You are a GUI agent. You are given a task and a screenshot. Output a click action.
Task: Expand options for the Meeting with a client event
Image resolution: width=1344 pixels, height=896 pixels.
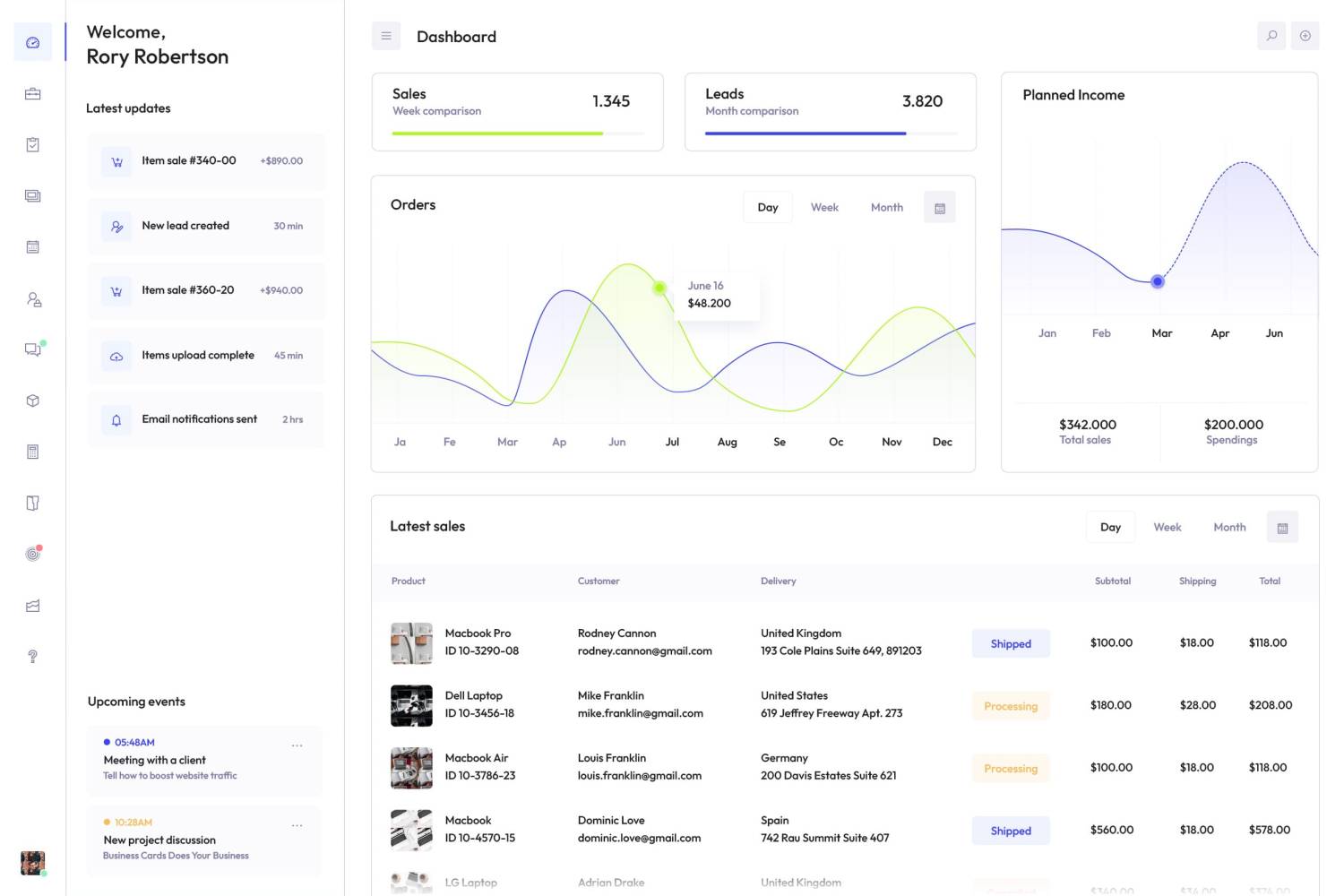click(x=297, y=745)
